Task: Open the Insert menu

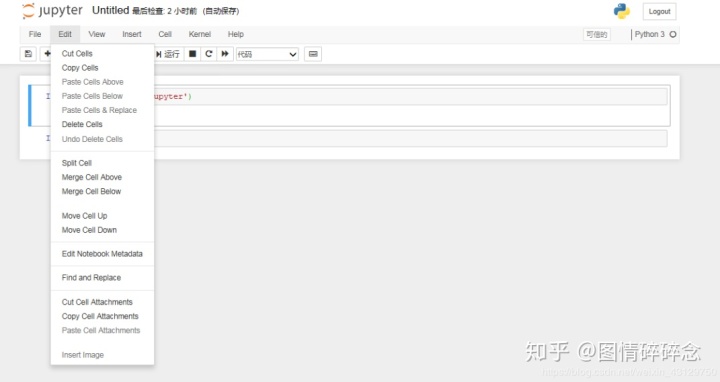Action: pyautogui.click(x=132, y=34)
